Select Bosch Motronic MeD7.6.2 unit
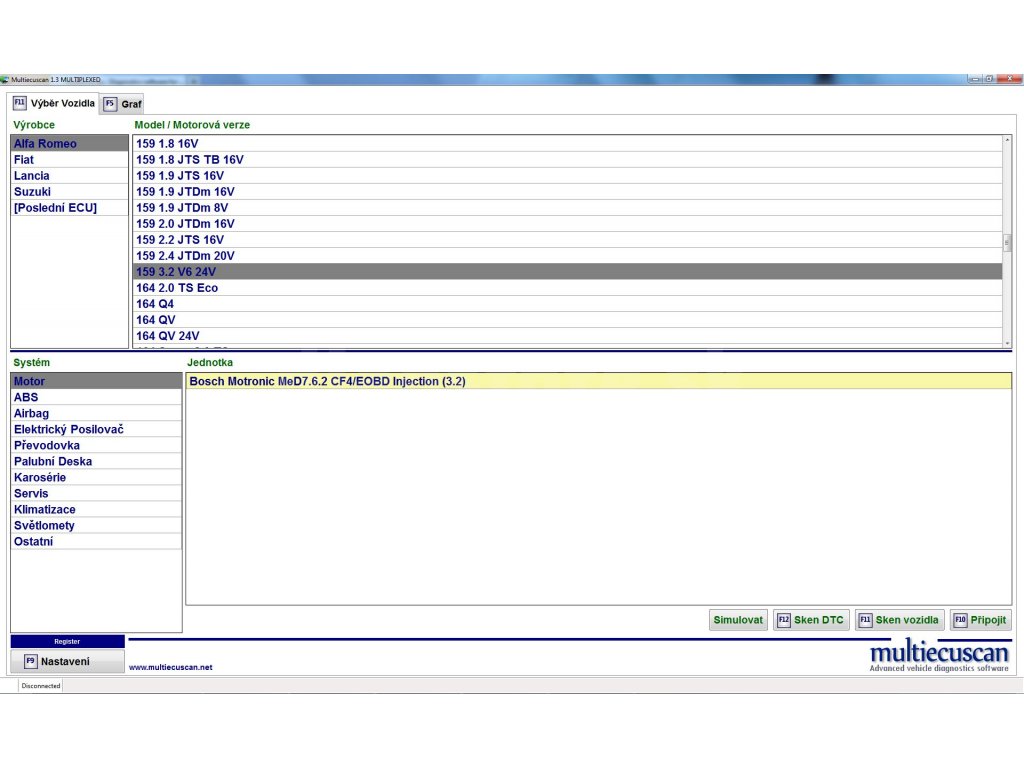This screenshot has width=1024, height=768. click(327, 381)
